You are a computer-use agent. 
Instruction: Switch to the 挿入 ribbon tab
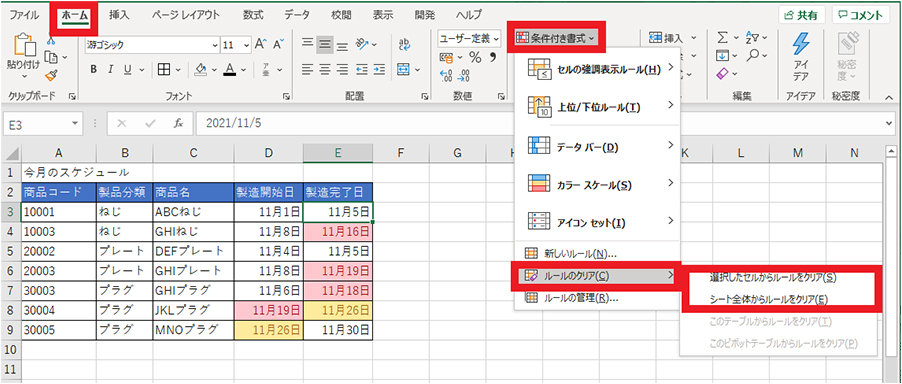[119, 15]
